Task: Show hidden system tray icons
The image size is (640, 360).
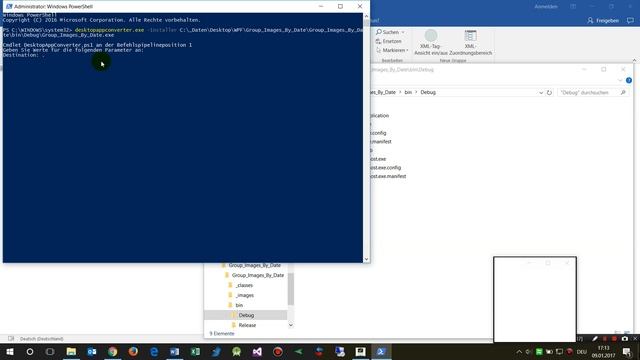Action: [x=519, y=352]
